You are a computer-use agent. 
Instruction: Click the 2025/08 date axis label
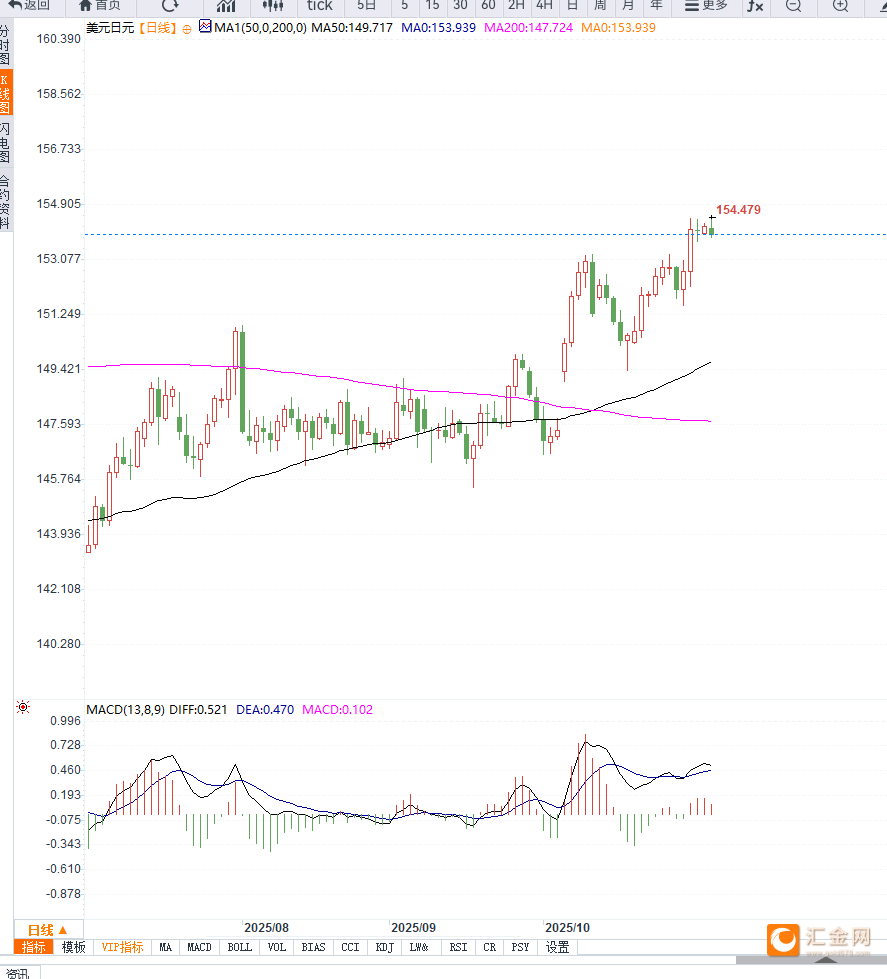pos(267,928)
